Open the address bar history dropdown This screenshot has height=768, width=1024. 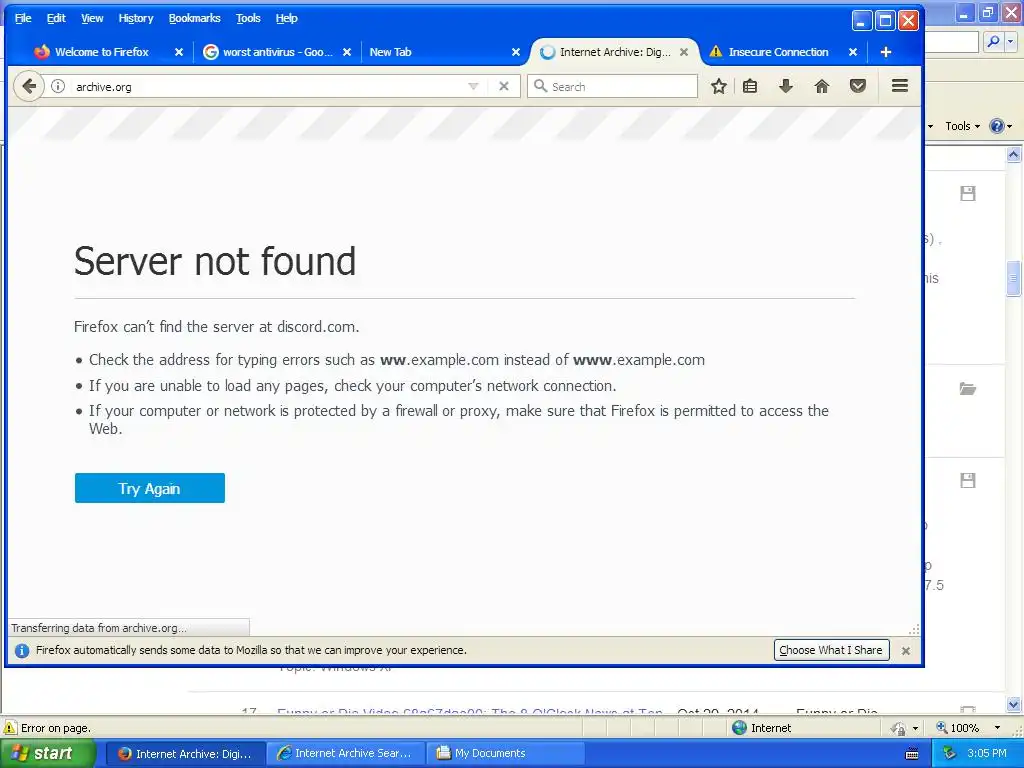[473, 86]
